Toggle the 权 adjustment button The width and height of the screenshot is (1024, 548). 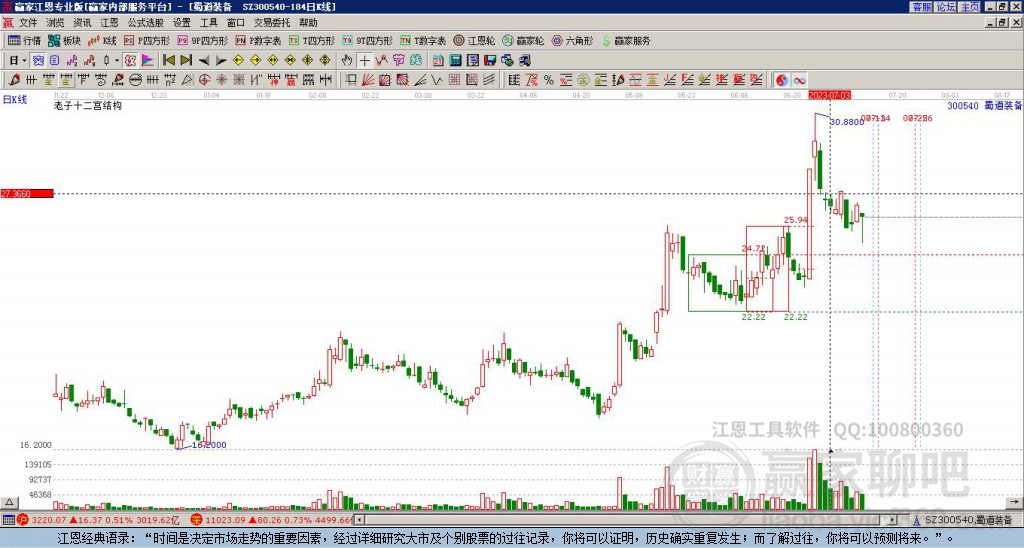tap(131, 61)
